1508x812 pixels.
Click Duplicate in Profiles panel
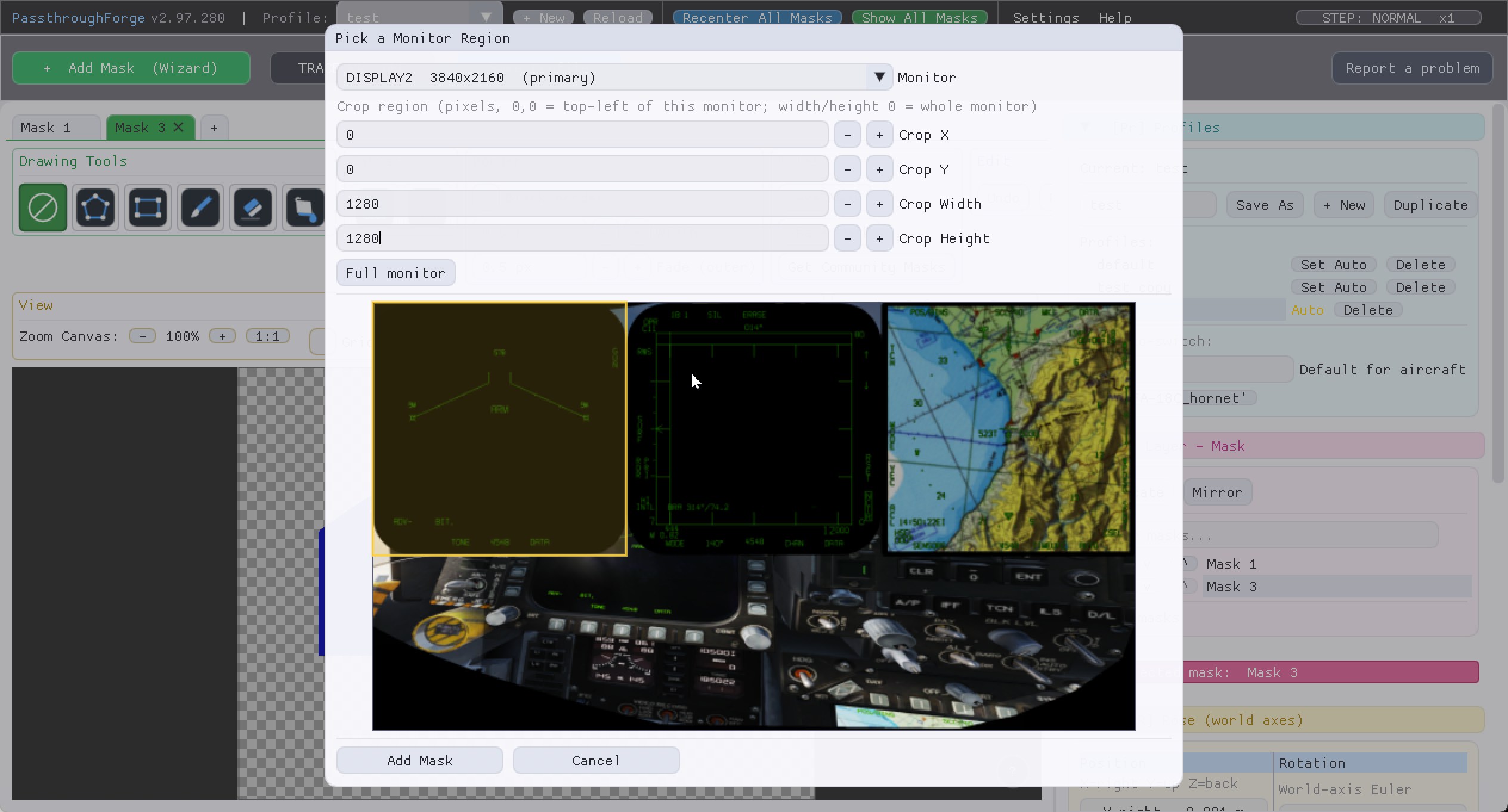tap(1430, 205)
